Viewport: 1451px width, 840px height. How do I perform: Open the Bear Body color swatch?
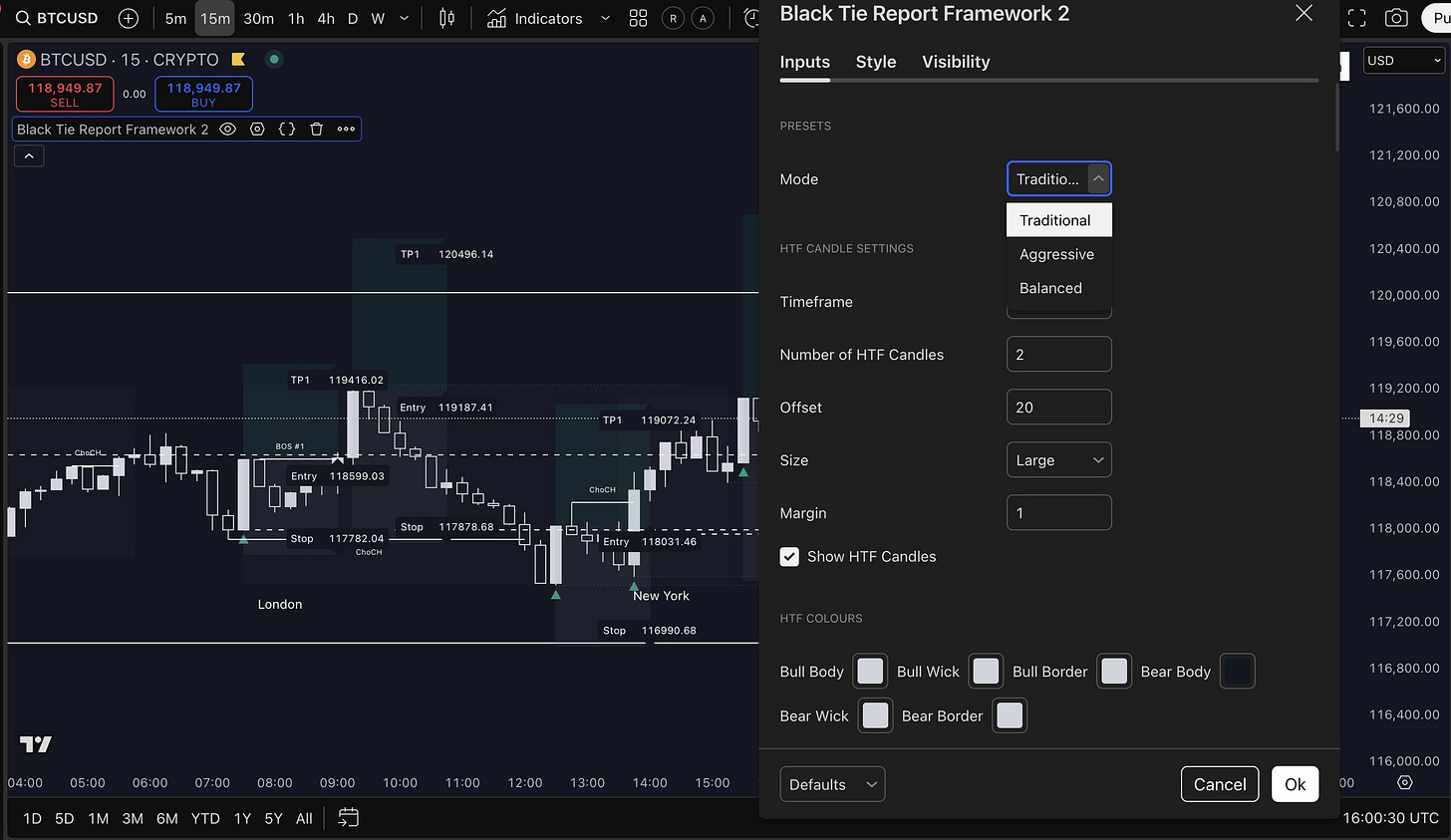1237,672
